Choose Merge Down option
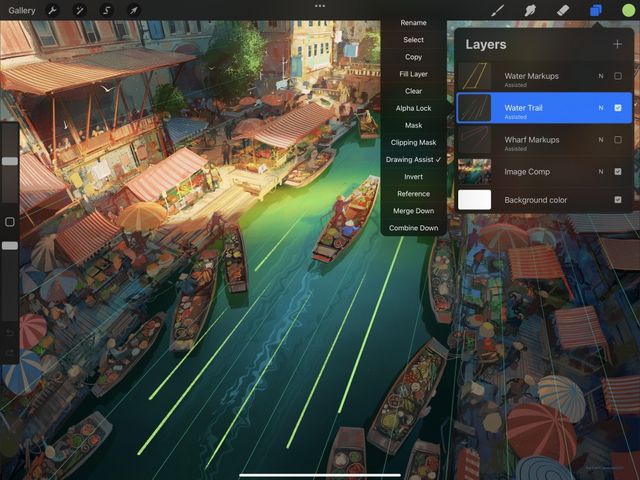This screenshot has width=640, height=480. click(x=413, y=211)
